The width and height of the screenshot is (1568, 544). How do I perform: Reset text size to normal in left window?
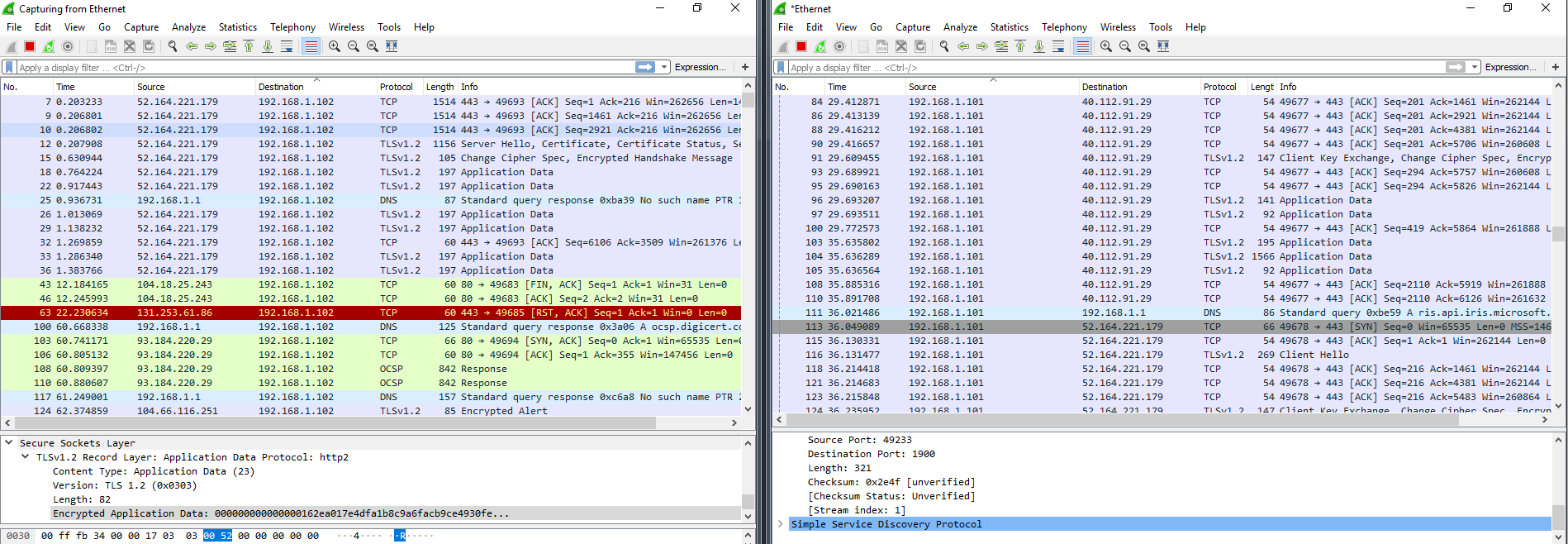click(373, 46)
